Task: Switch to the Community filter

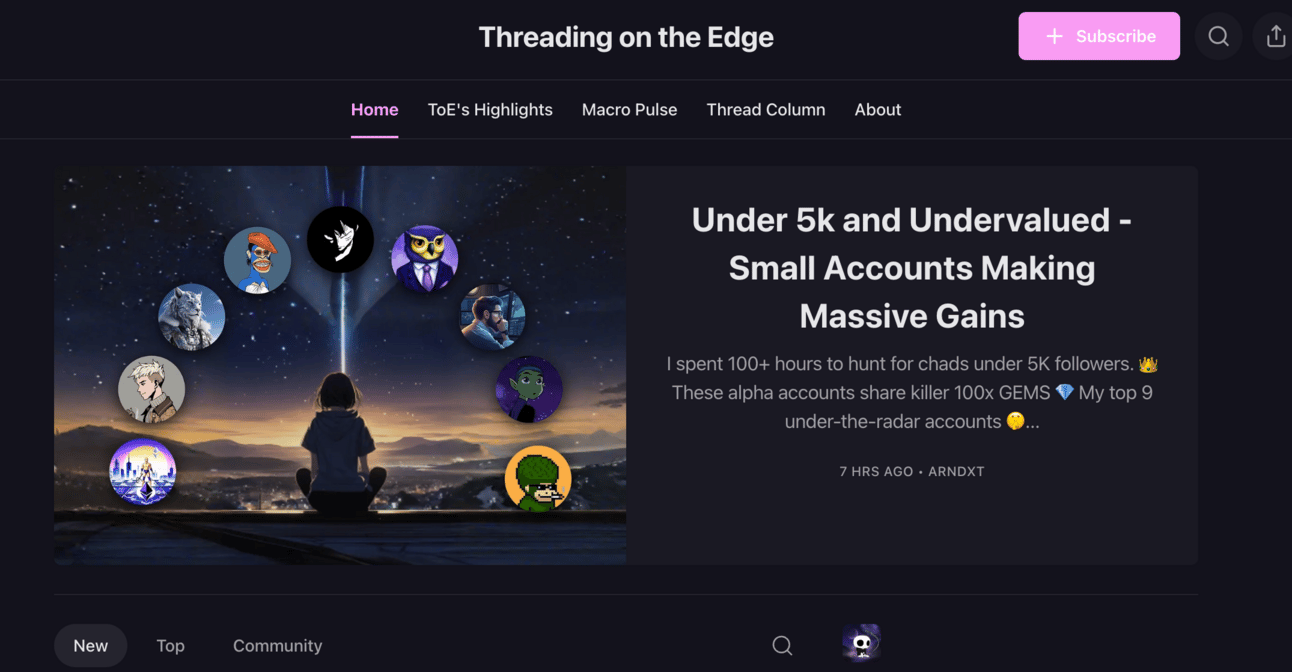Action: 277,646
